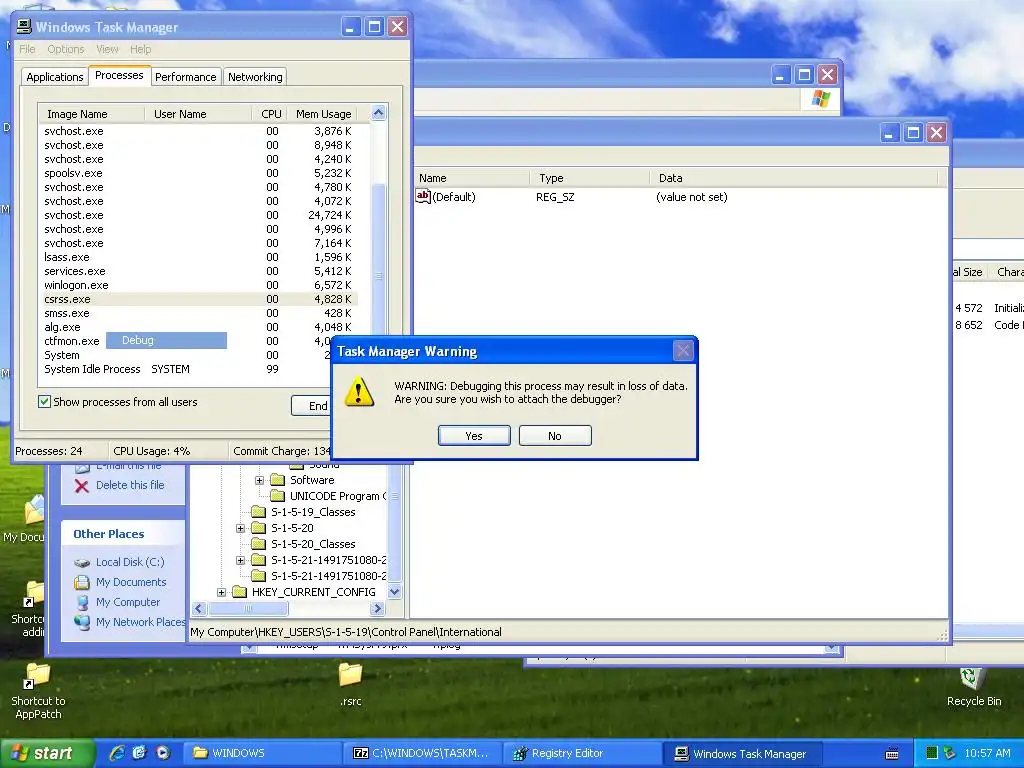Select the alg.exe process

click(198, 327)
